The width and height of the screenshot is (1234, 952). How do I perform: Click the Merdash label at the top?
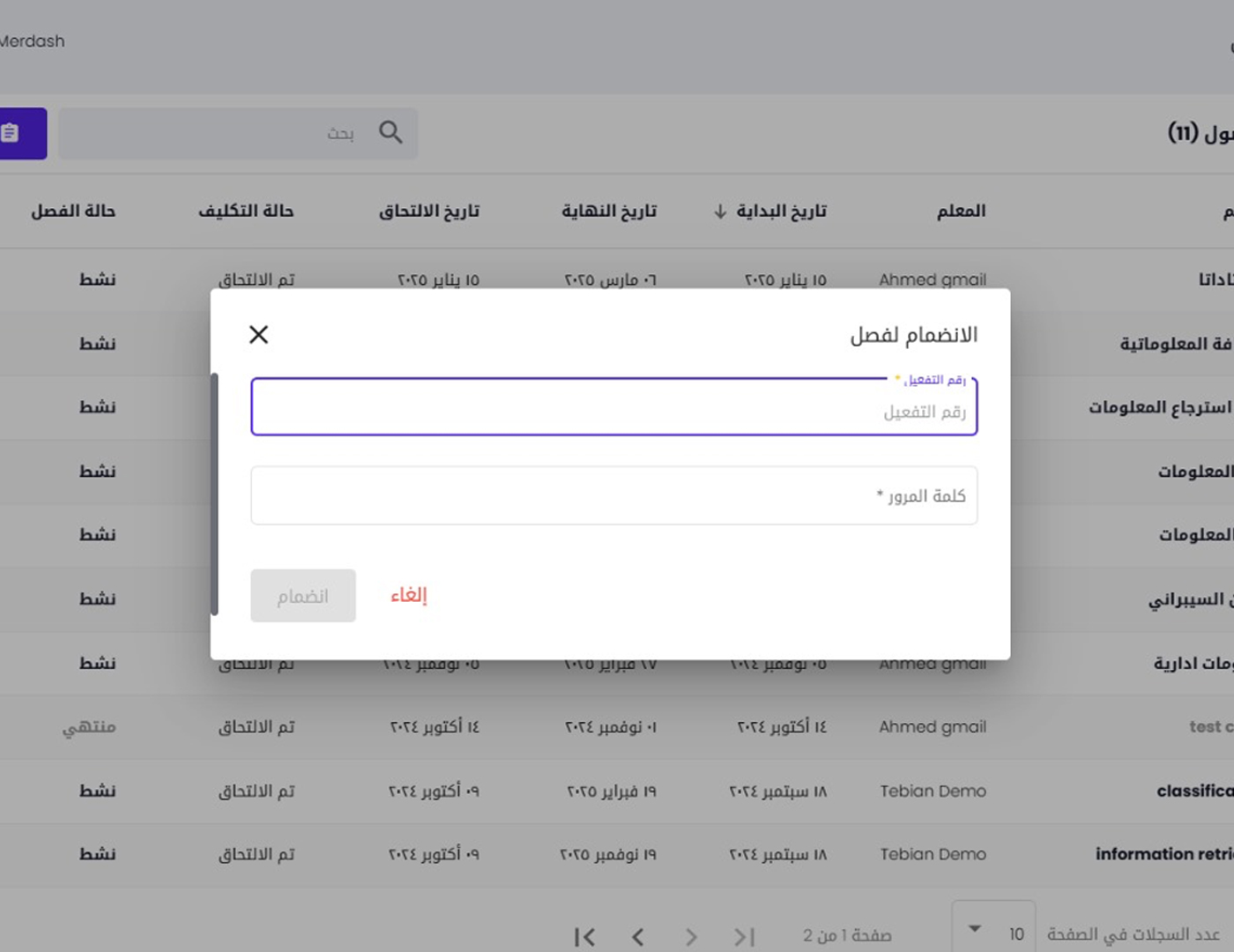coord(32,41)
